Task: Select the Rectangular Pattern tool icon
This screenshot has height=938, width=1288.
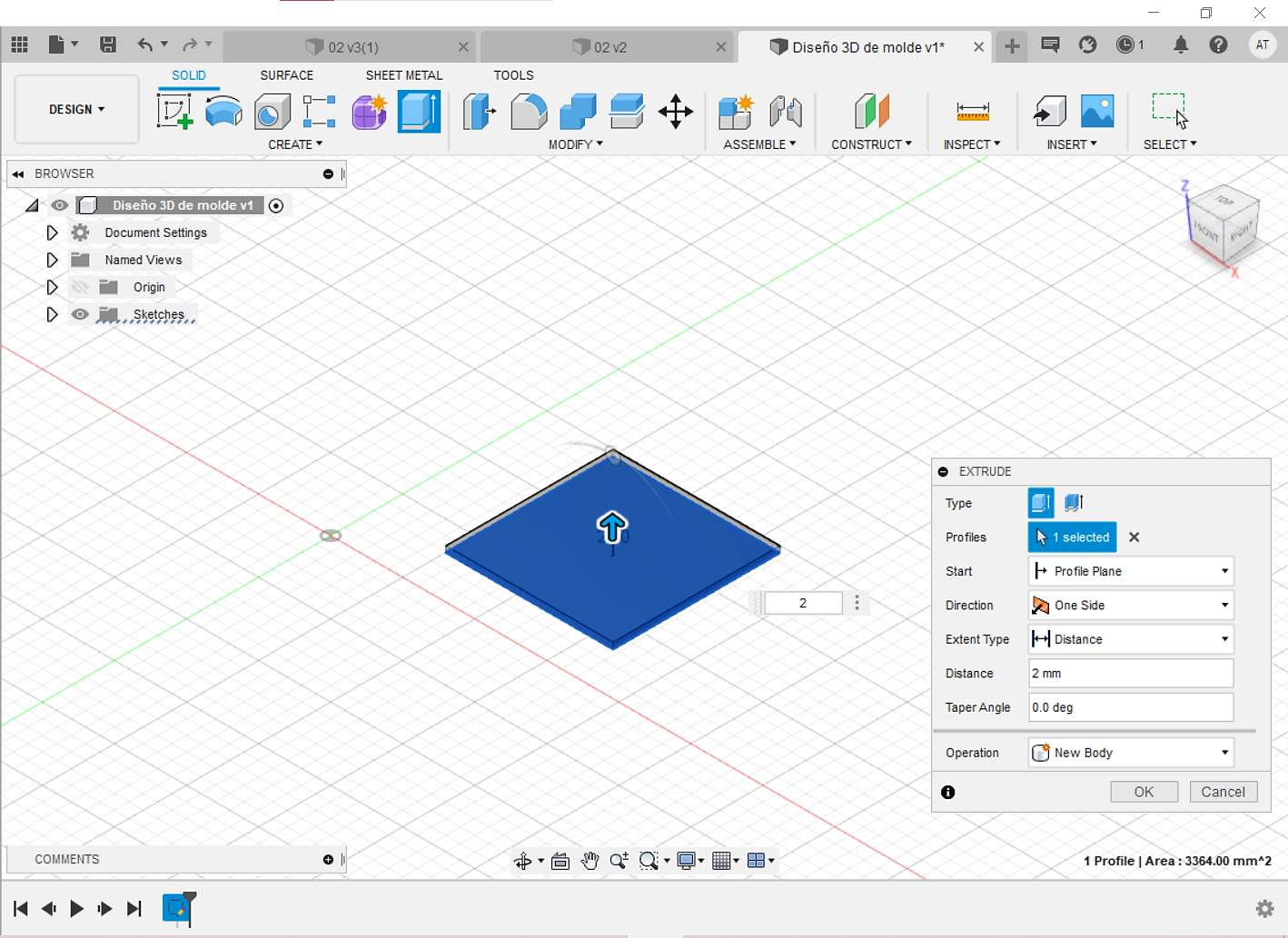Action: point(320,112)
